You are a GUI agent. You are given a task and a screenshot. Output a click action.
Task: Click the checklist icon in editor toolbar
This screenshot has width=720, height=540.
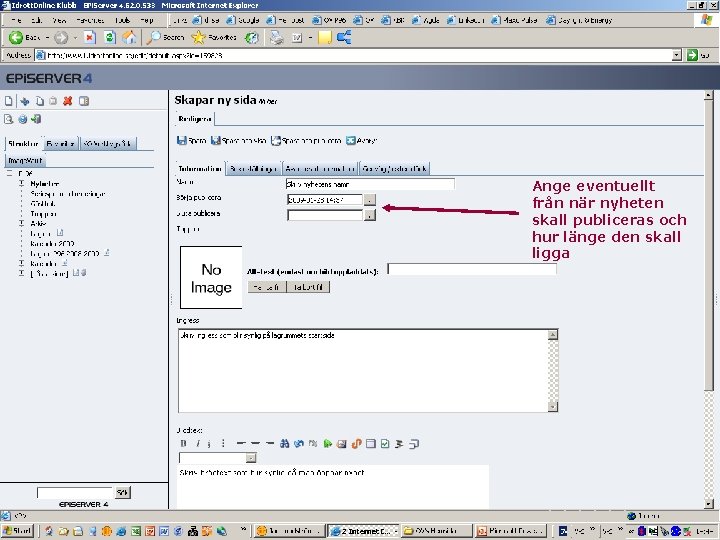[385, 444]
